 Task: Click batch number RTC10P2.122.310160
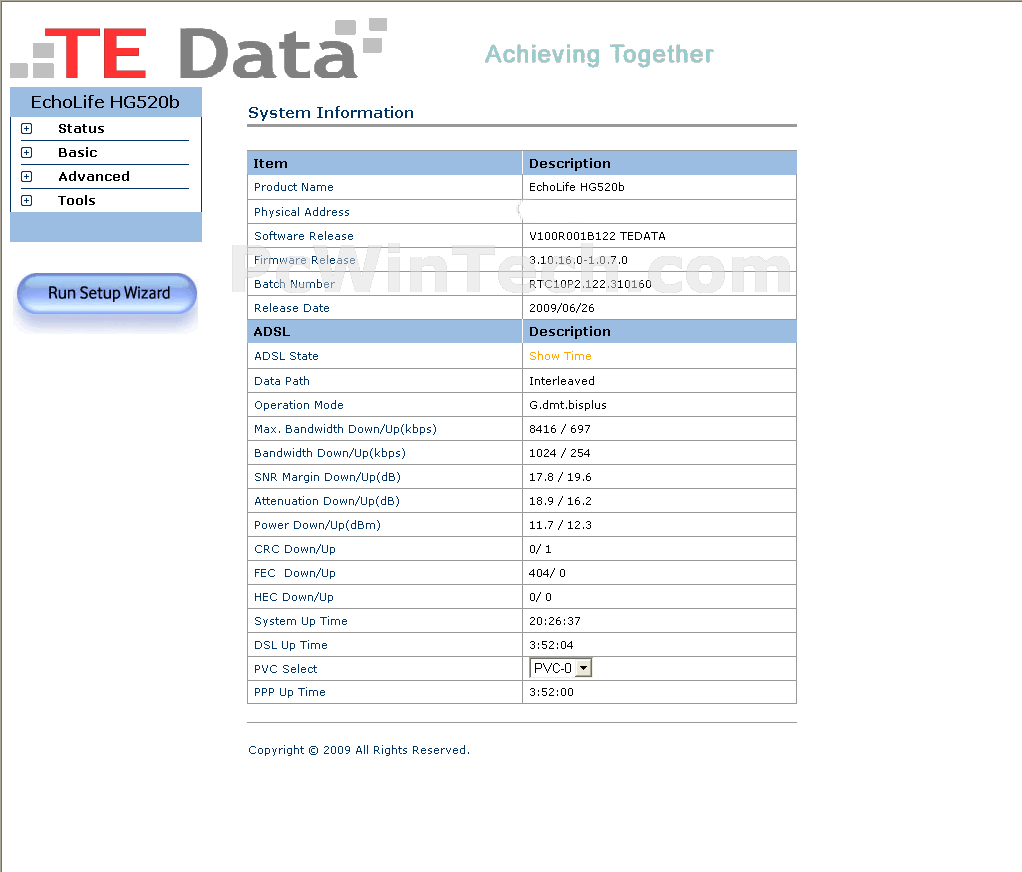pyautogui.click(x=590, y=284)
